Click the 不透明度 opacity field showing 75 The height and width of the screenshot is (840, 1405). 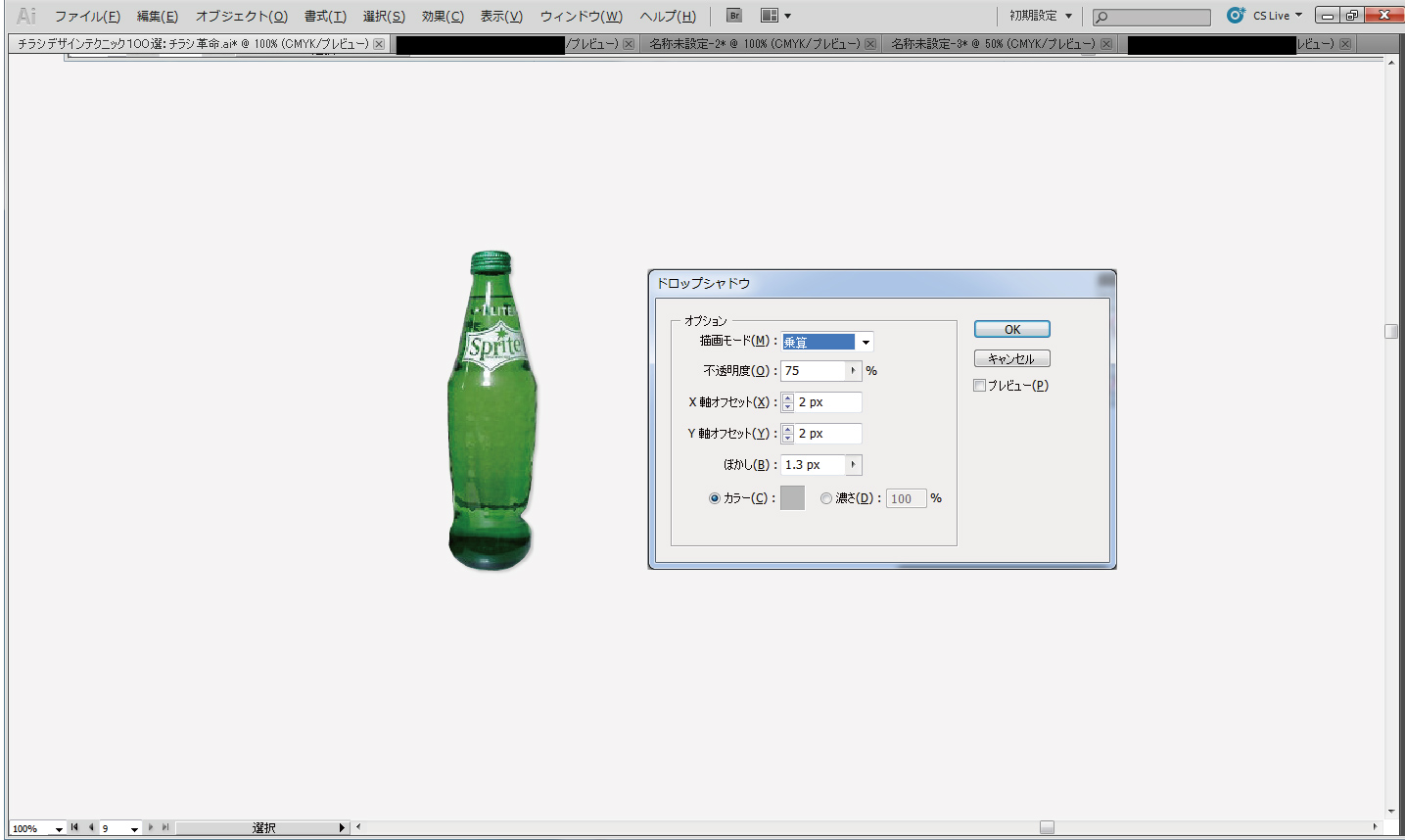pyautogui.click(x=813, y=371)
